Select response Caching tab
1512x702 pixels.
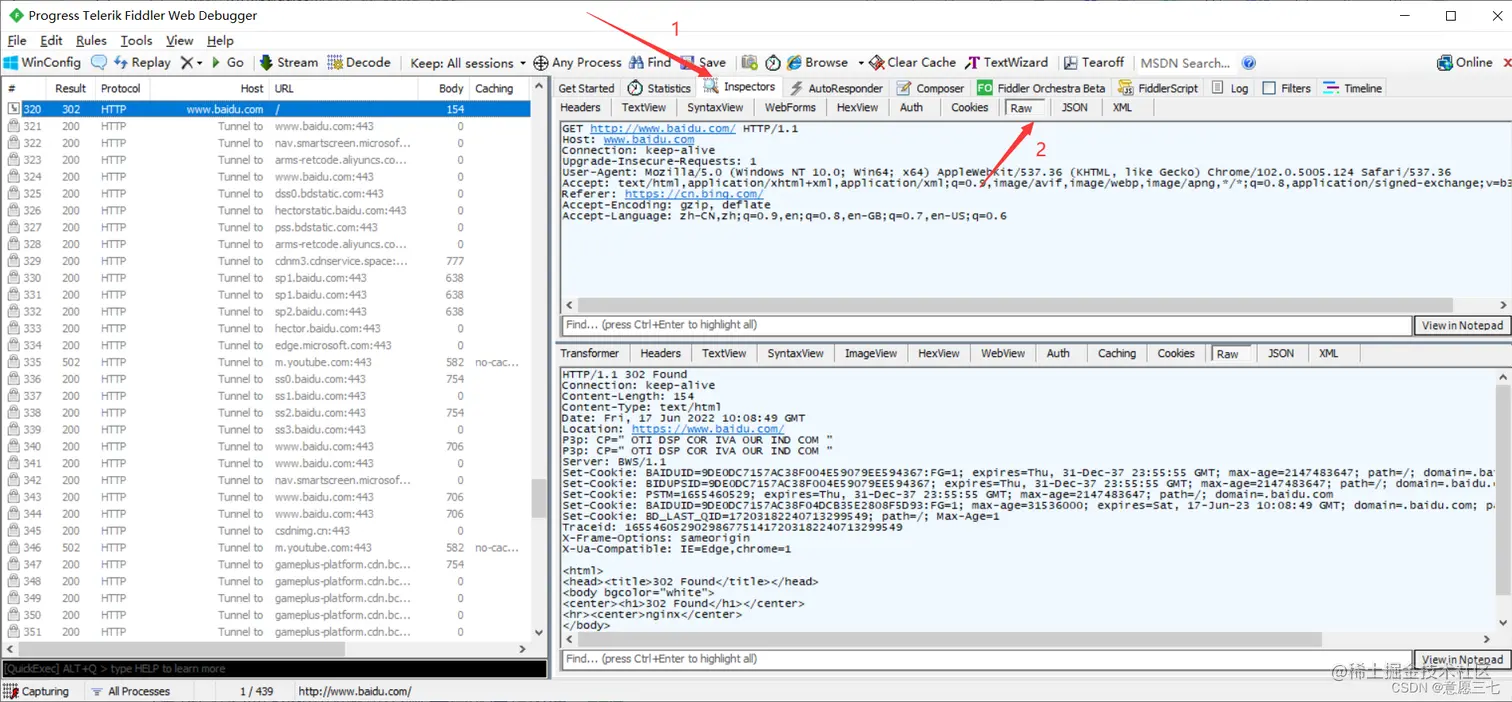[x=1117, y=353]
